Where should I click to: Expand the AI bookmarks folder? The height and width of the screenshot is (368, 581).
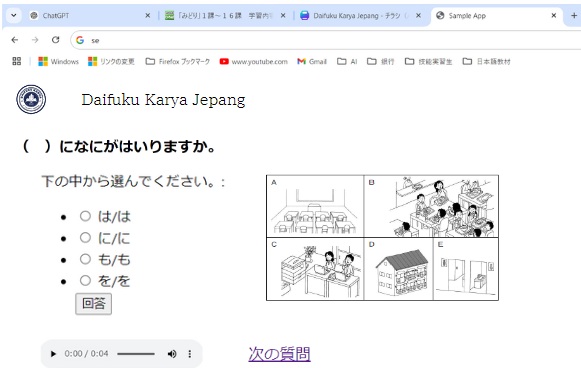[x=347, y=62]
